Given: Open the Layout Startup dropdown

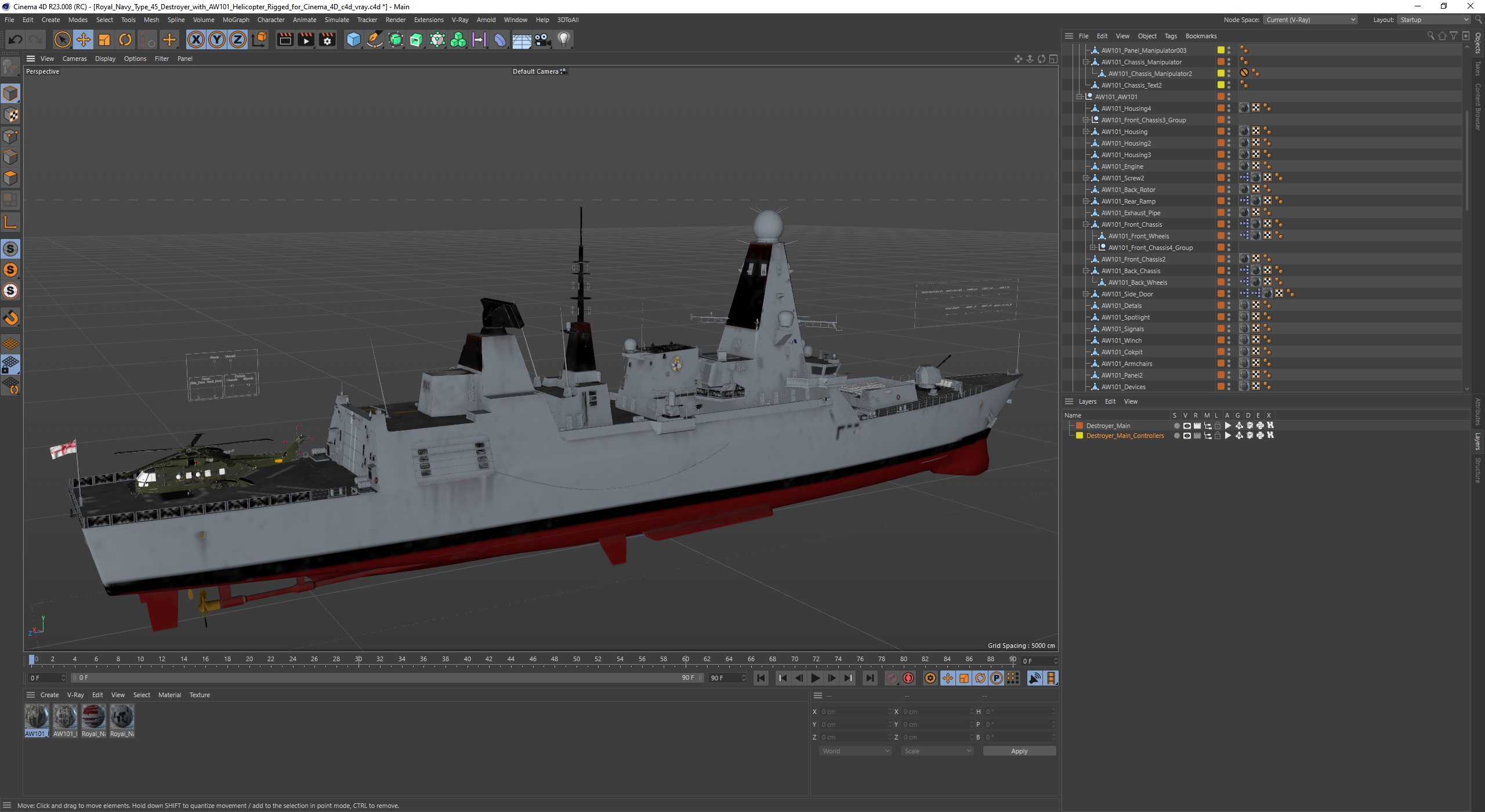Looking at the screenshot, I should click(1433, 20).
